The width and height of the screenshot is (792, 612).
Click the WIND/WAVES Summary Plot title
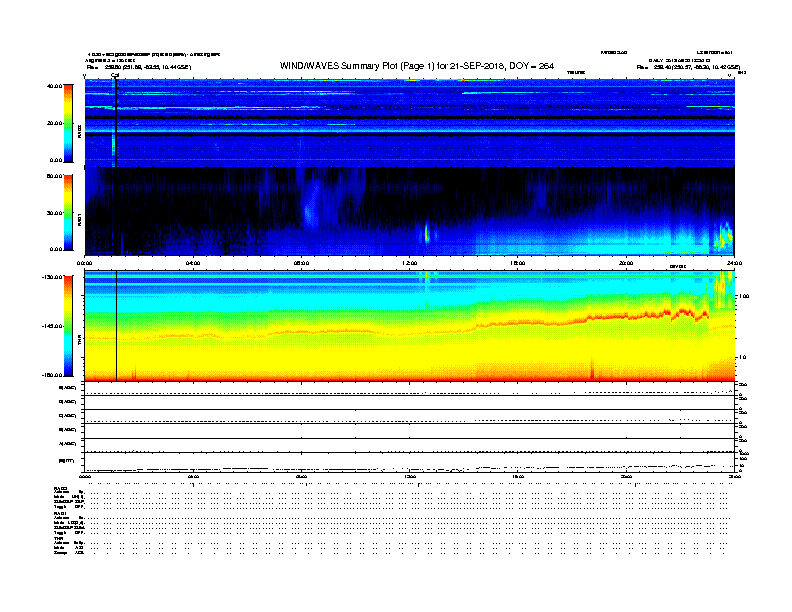pos(417,66)
